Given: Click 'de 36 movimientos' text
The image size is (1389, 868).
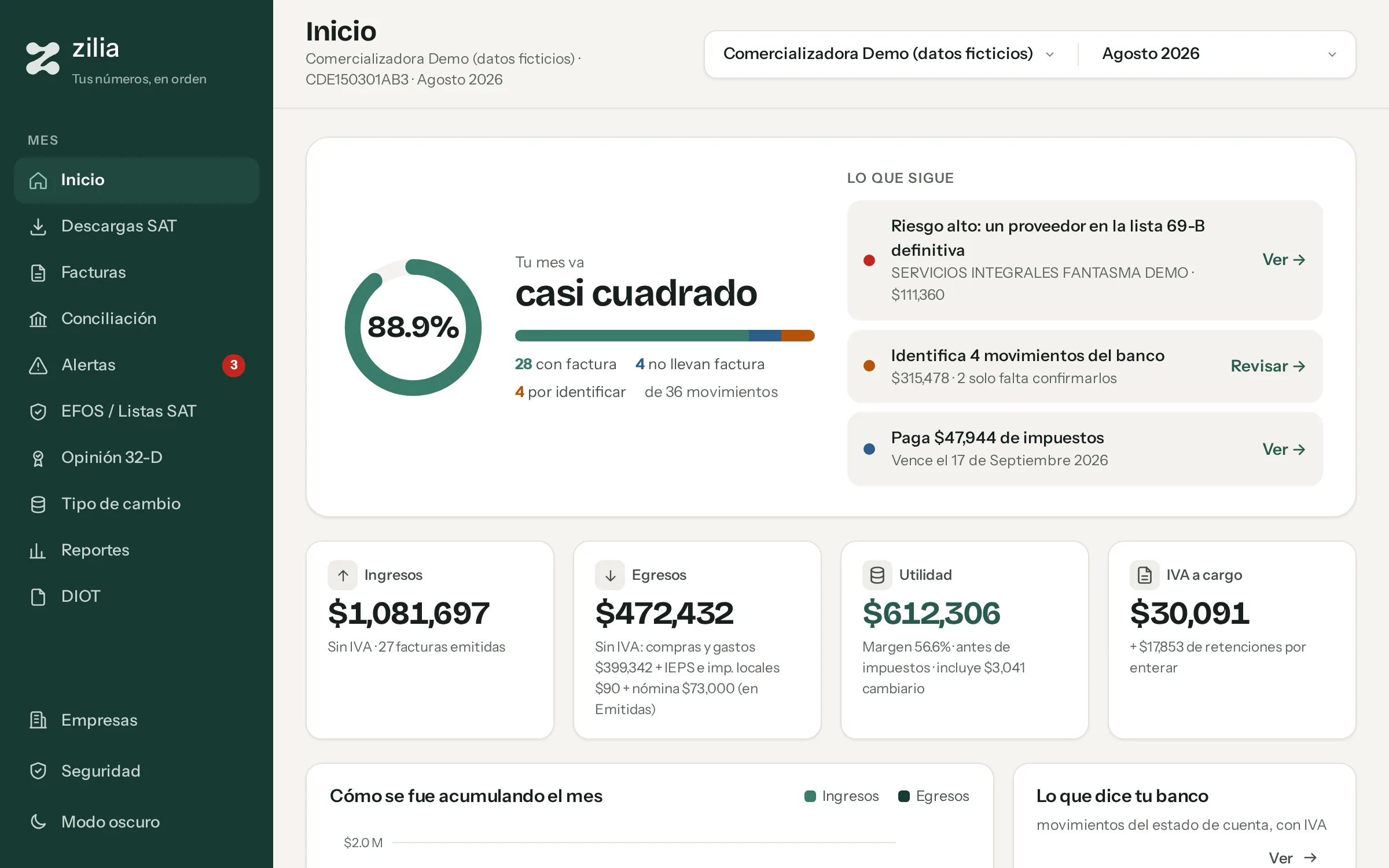Looking at the screenshot, I should click(711, 392).
